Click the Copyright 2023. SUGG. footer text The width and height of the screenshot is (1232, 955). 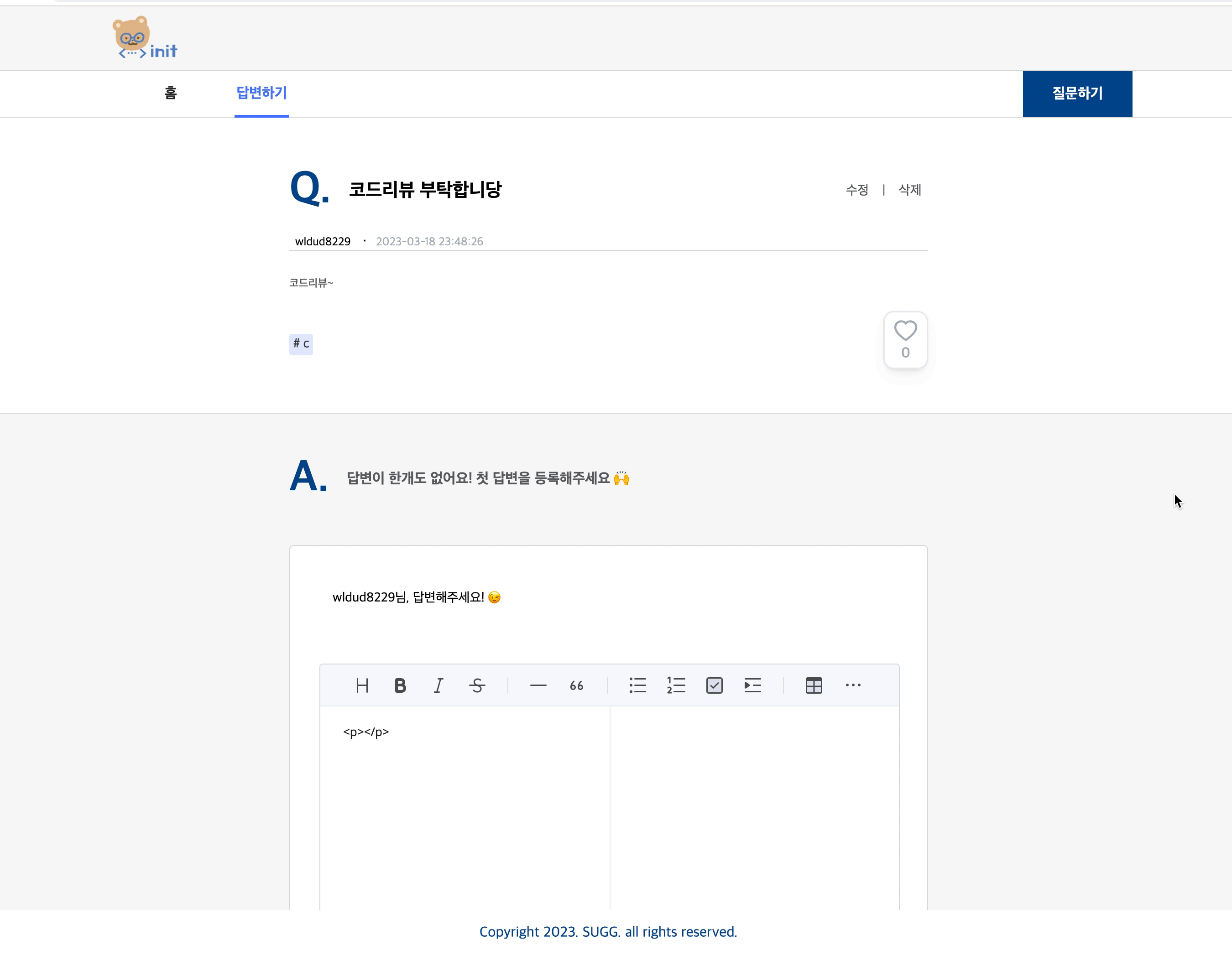pyautogui.click(x=608, y=932)
